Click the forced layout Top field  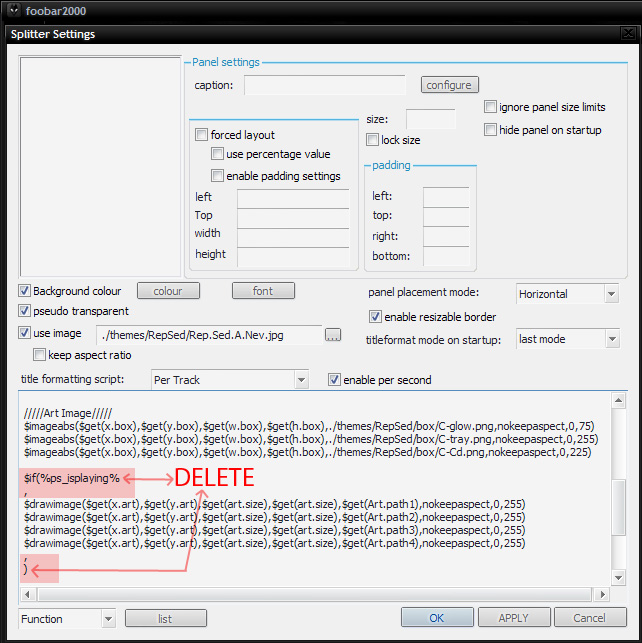coord(293,218)
